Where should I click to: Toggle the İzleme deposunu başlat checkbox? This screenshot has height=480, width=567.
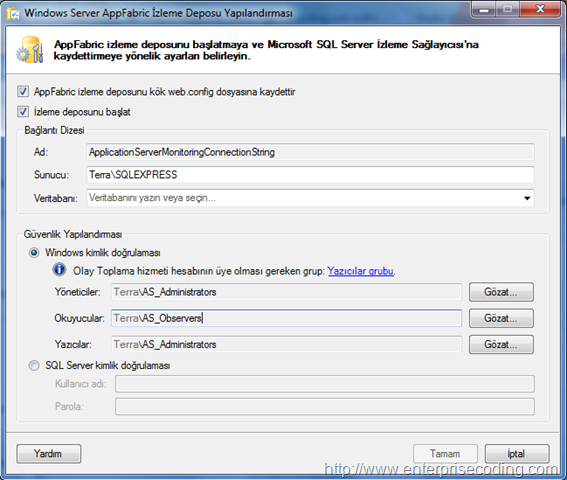(23, 111)
